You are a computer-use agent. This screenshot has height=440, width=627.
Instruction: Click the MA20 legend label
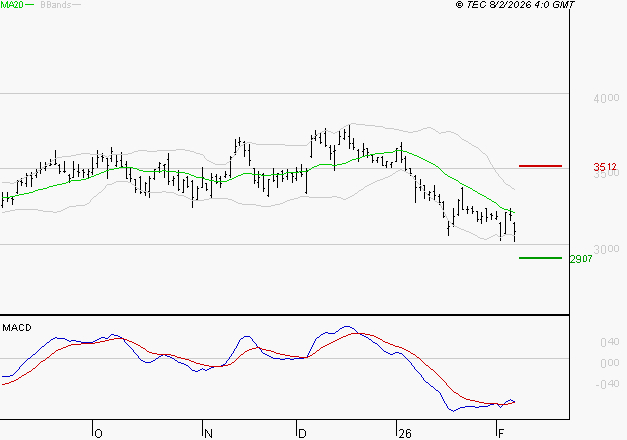tap(12, 5)
